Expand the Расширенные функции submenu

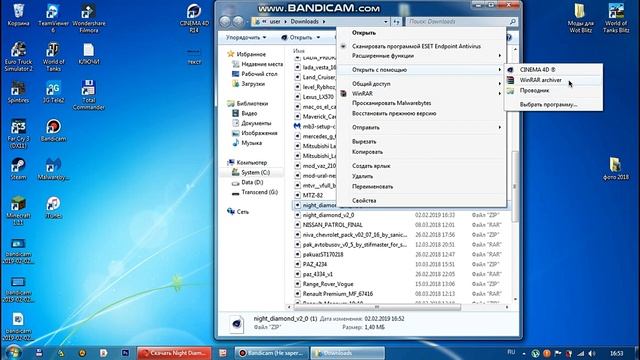click(421, 56)
